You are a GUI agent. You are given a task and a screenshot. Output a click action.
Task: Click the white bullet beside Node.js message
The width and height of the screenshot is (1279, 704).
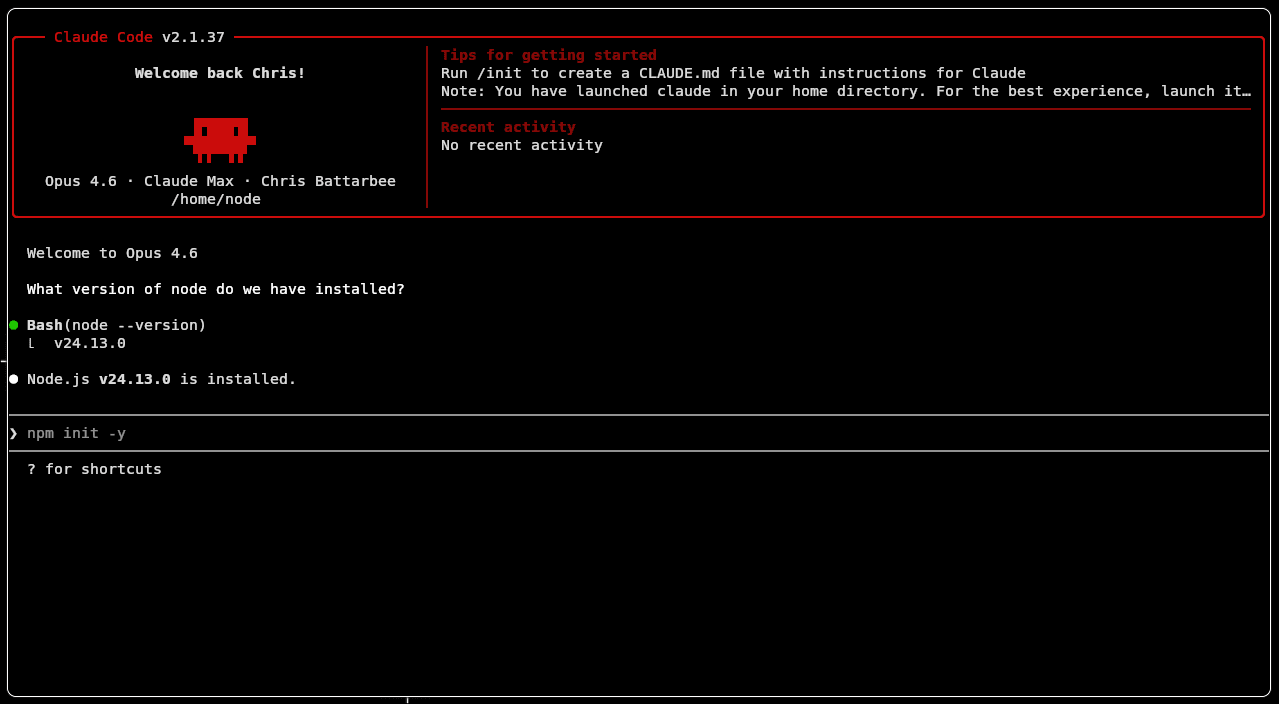pos(13,378)
